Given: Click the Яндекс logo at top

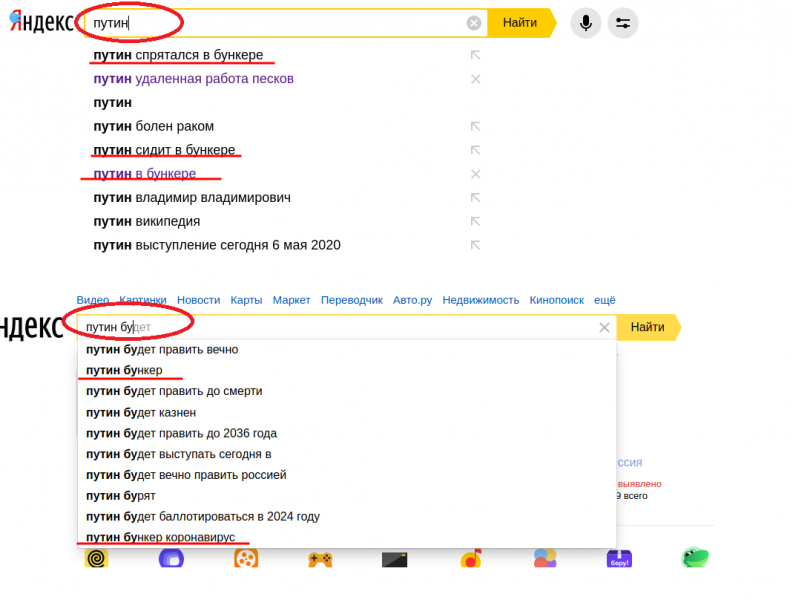Looking at the screenshot, I should click(x=42, y=23).
